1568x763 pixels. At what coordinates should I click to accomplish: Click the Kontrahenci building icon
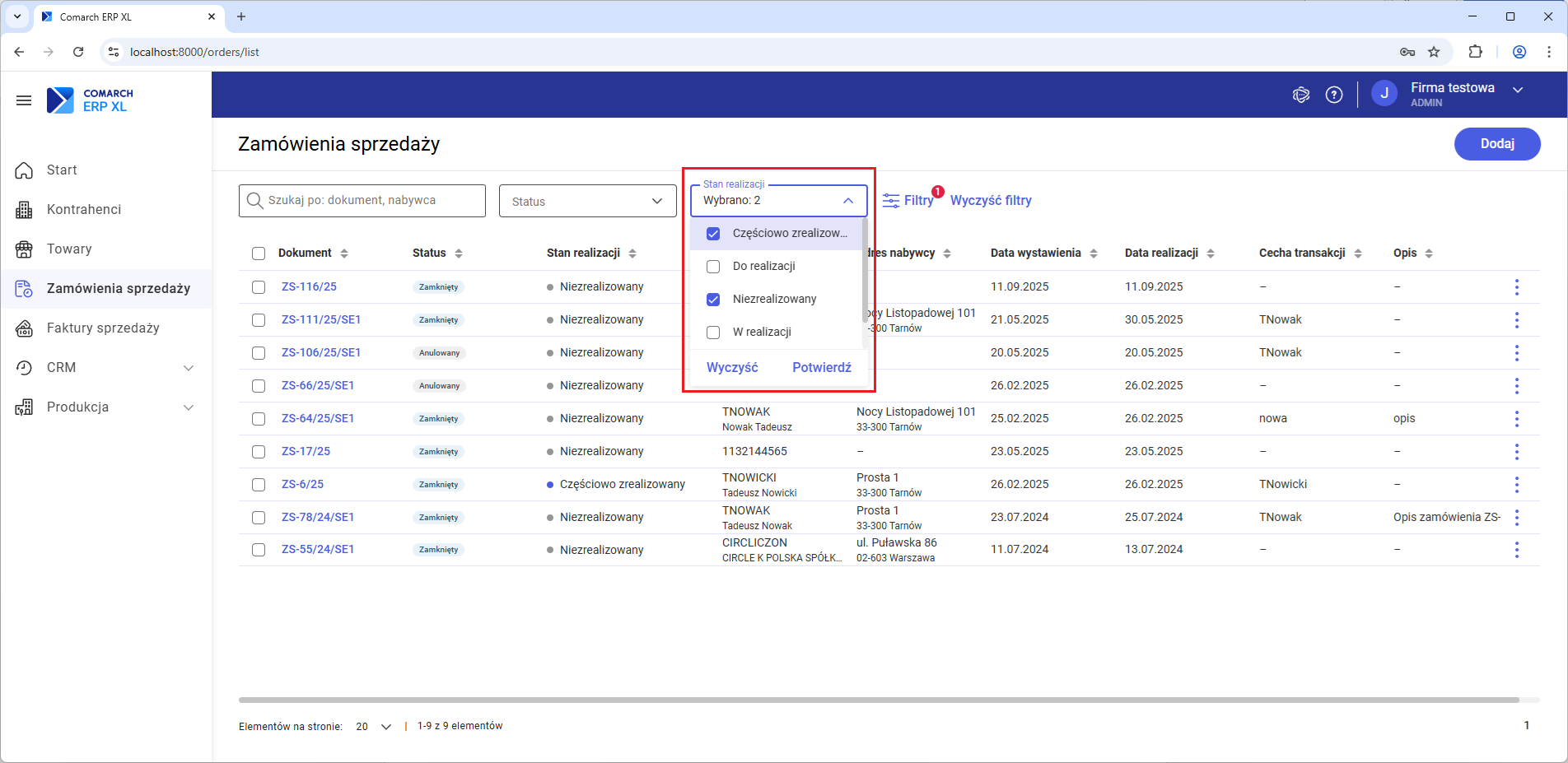[x=24, y=210]
